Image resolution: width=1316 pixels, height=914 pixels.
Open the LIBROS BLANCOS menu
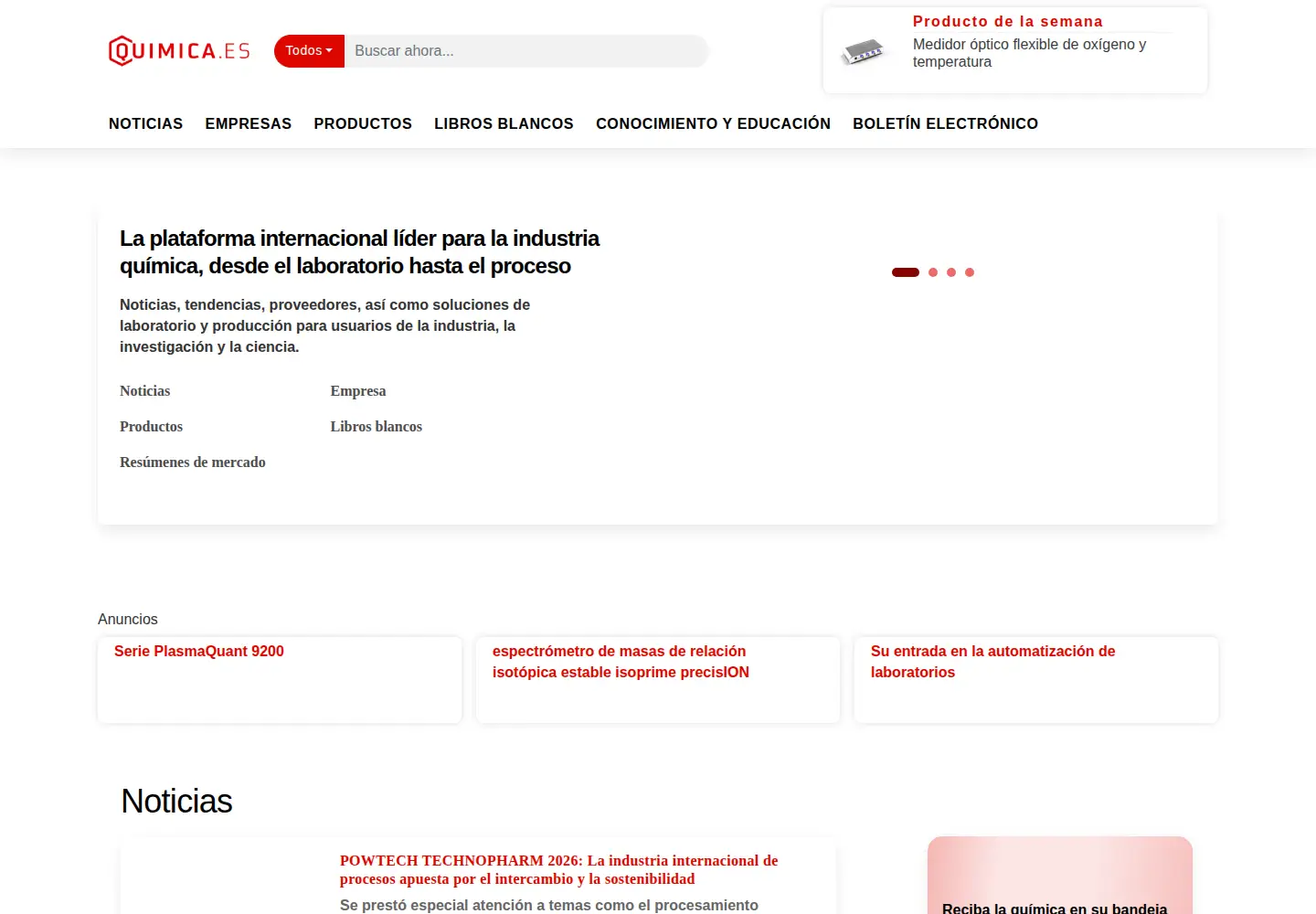pos(504,123)
